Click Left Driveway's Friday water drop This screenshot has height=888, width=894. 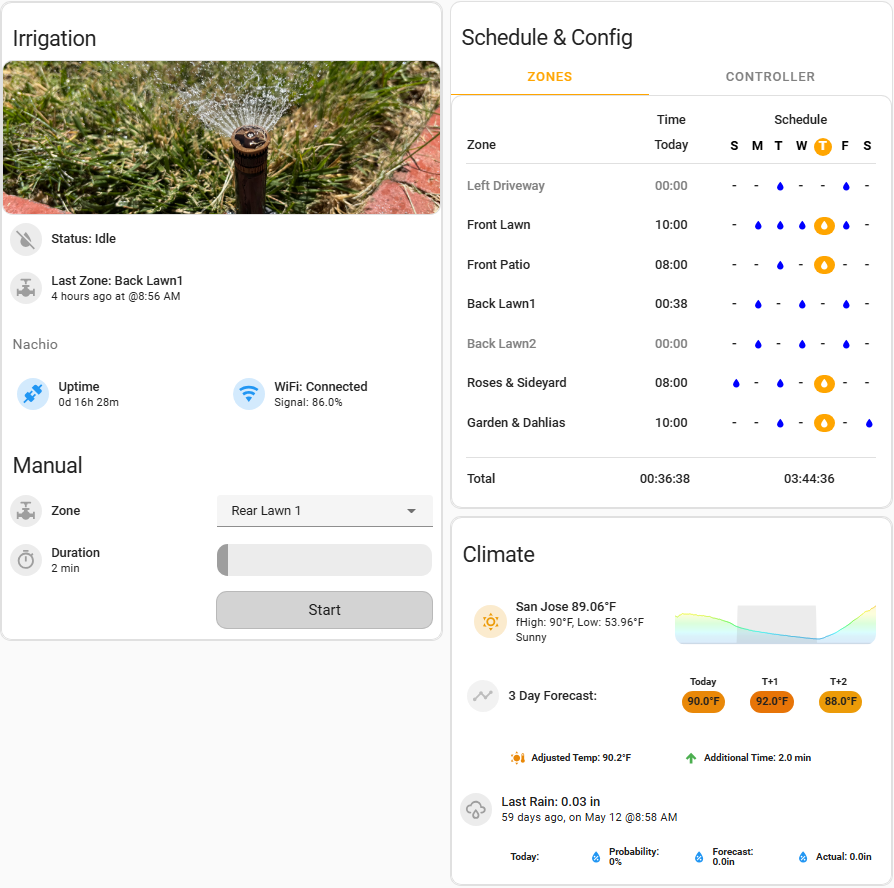(x=846, y=186)
